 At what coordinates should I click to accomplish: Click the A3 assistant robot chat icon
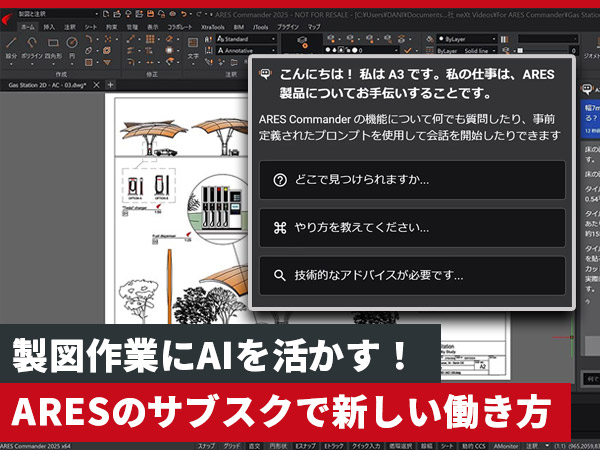pyautogui.click(x=265, y=73)
